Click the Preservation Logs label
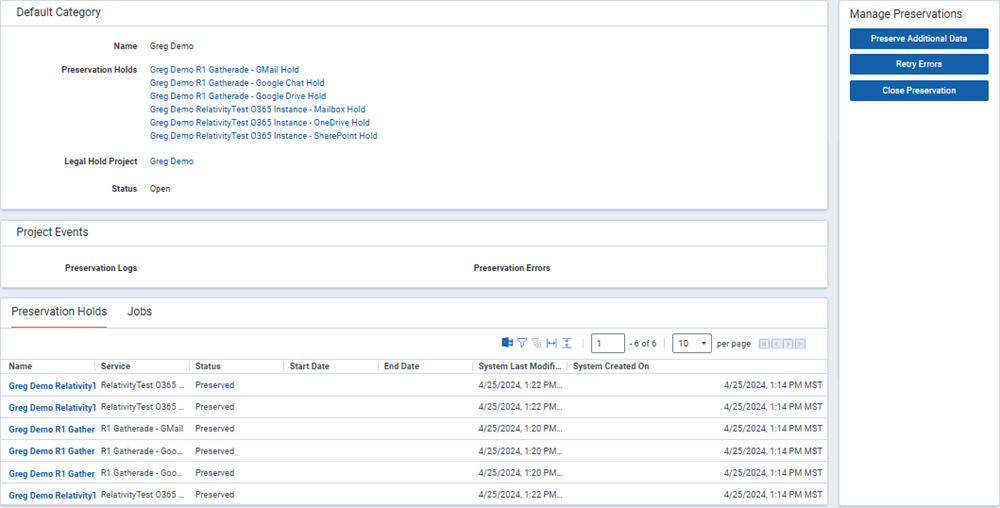Image resolution: width=1000 pixels, height=508 pixels. tap(101, 268)
